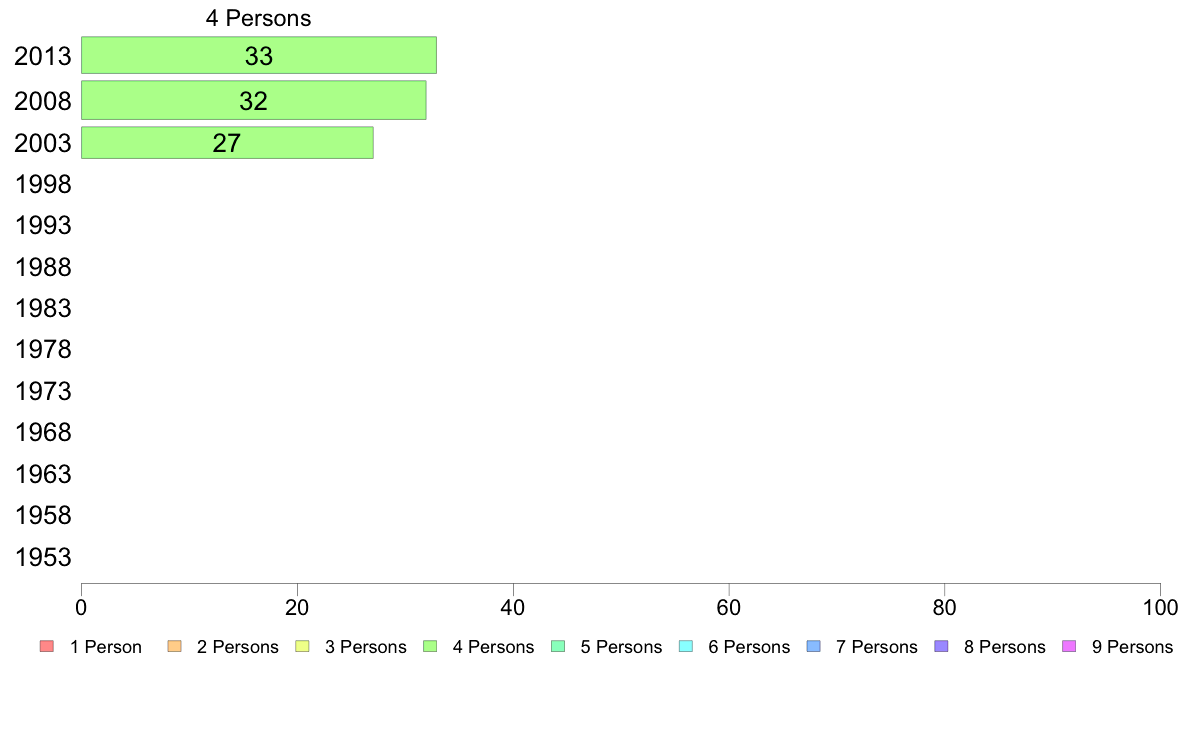Screen dimensions: 1188x736
Task: Click the 7 Persons blue legend swatch
Action: (814, 647)
